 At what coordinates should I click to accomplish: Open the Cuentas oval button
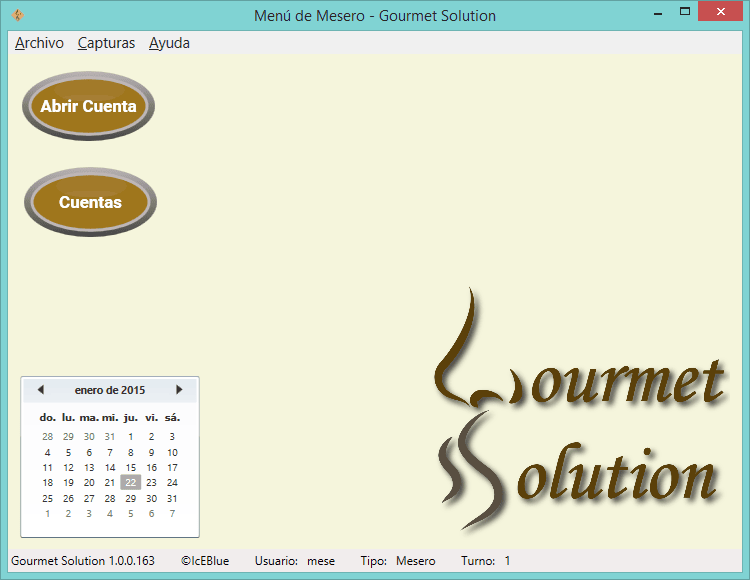90,202
